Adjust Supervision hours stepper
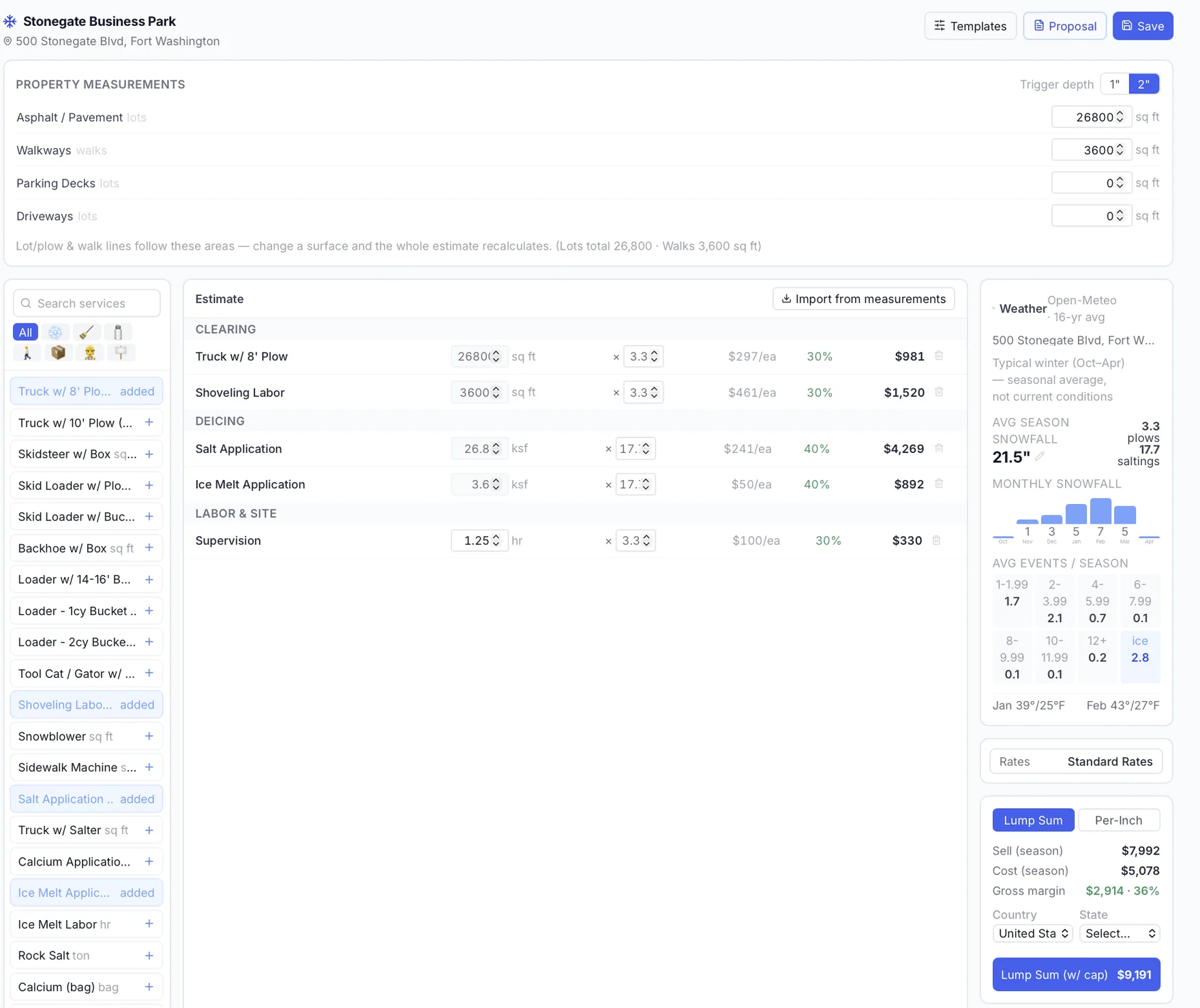Image resolution: width=1200 pixels, height=1008 pixels. 496,541
